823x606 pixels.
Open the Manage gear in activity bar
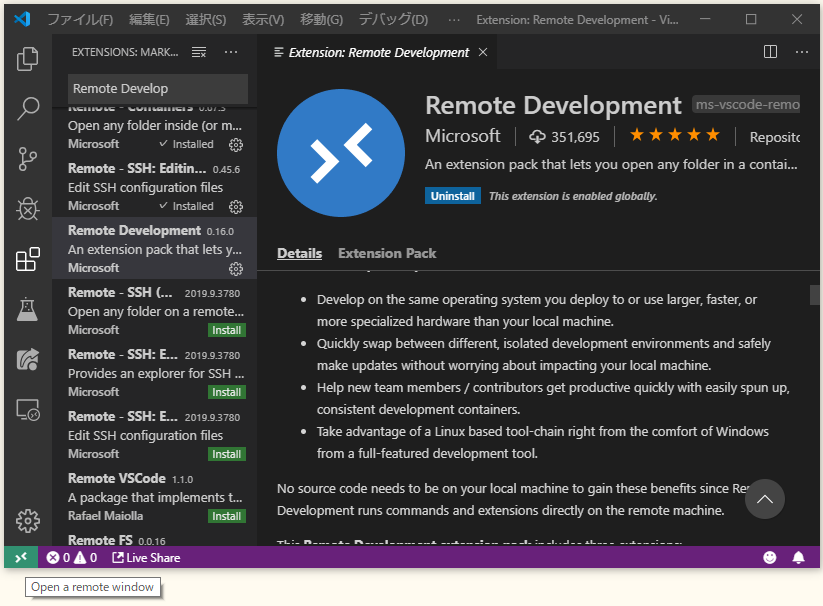(x=27, y=520)
